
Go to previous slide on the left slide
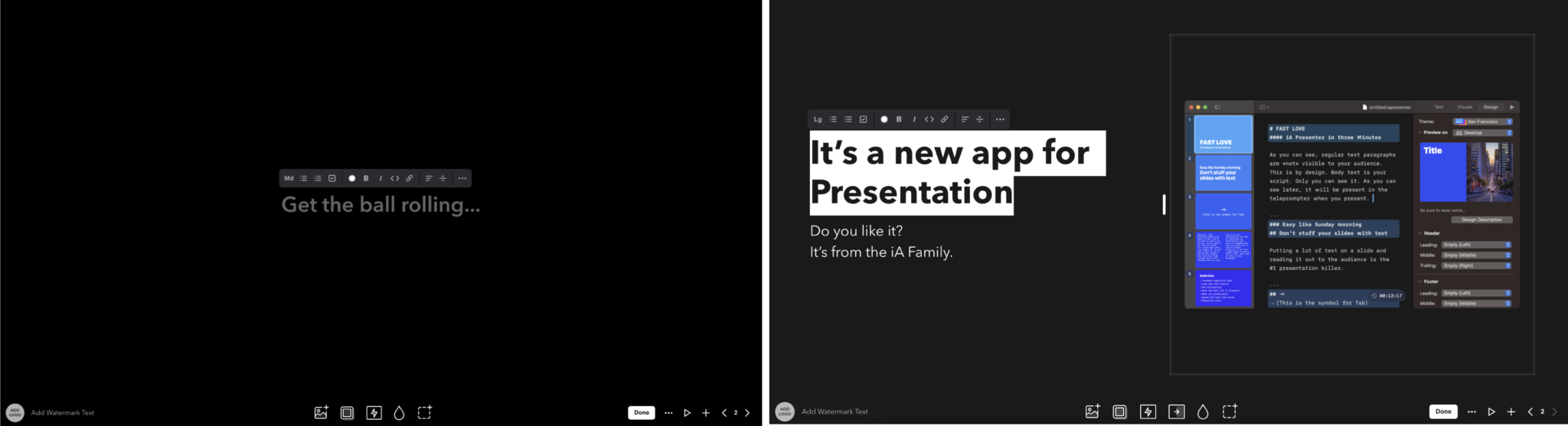(x=724, y=412)
